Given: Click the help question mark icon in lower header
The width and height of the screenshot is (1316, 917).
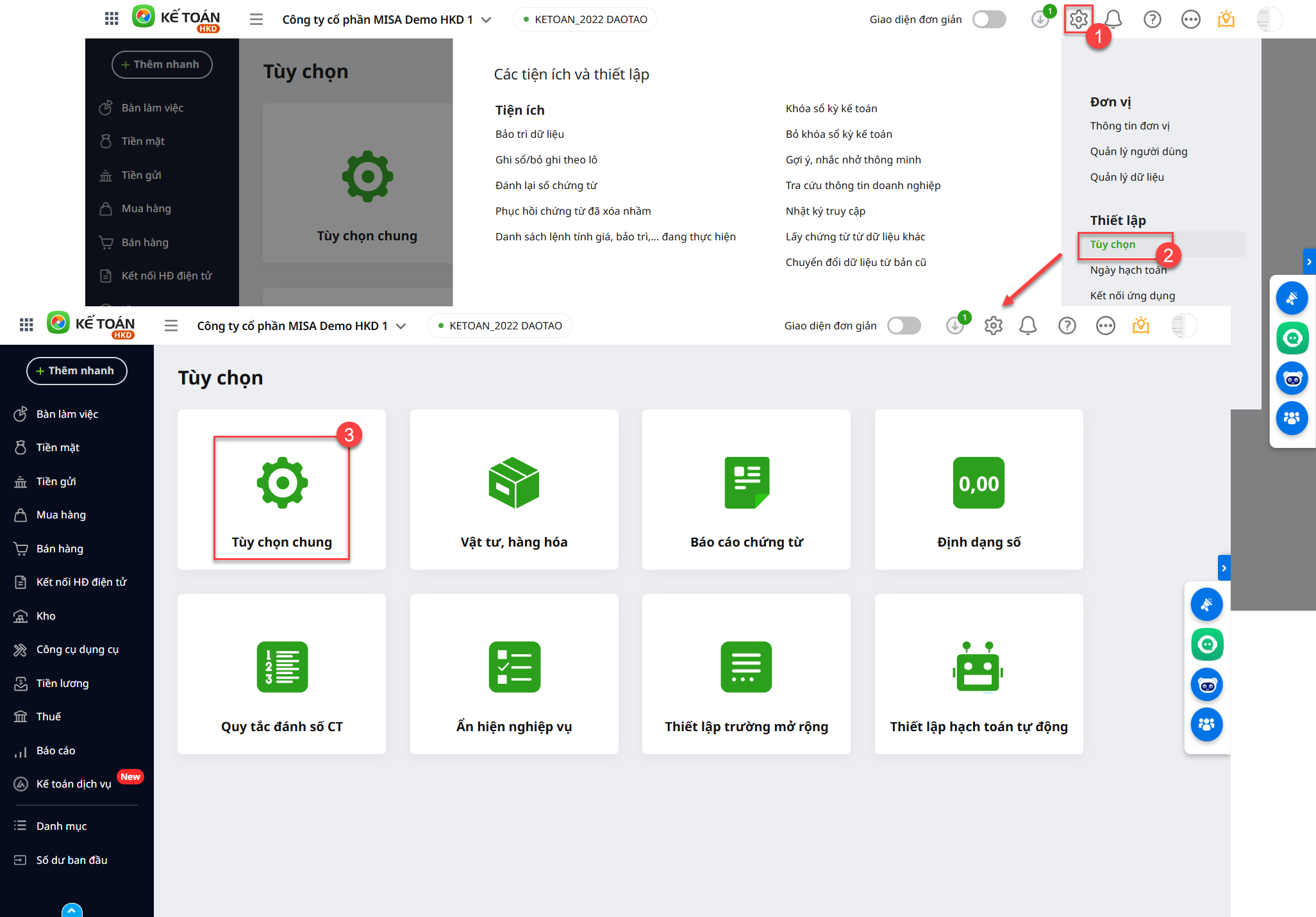Looking at the screenshot, I should click(1067, 326).
